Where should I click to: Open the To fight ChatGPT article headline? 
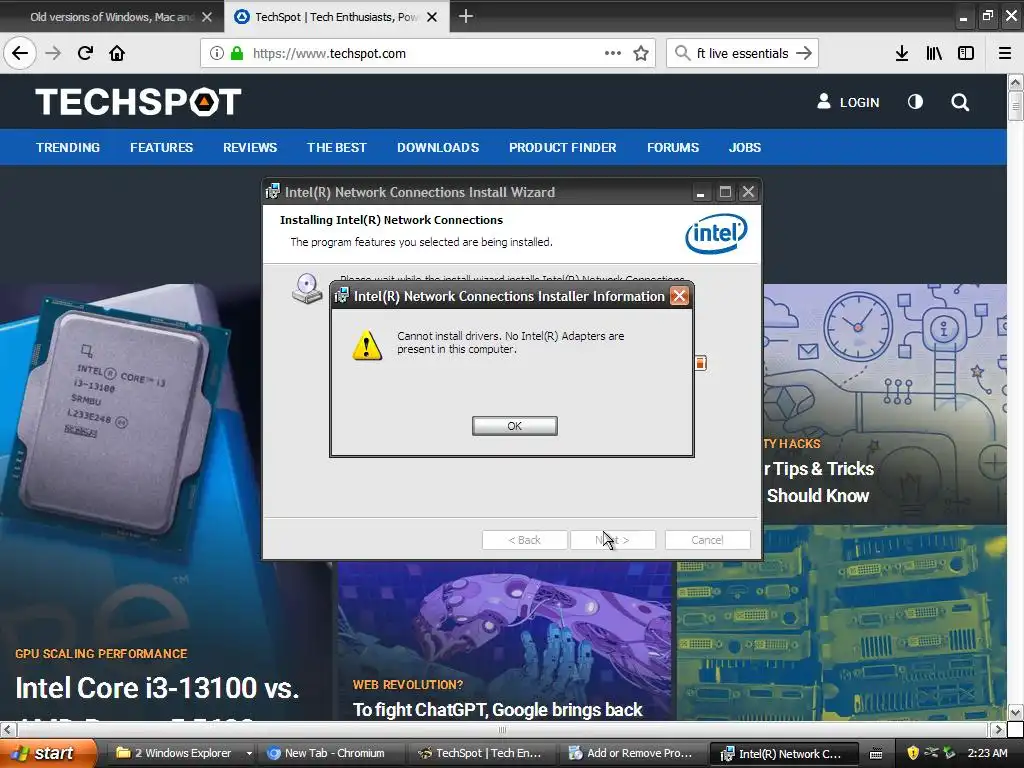(498, 710)
